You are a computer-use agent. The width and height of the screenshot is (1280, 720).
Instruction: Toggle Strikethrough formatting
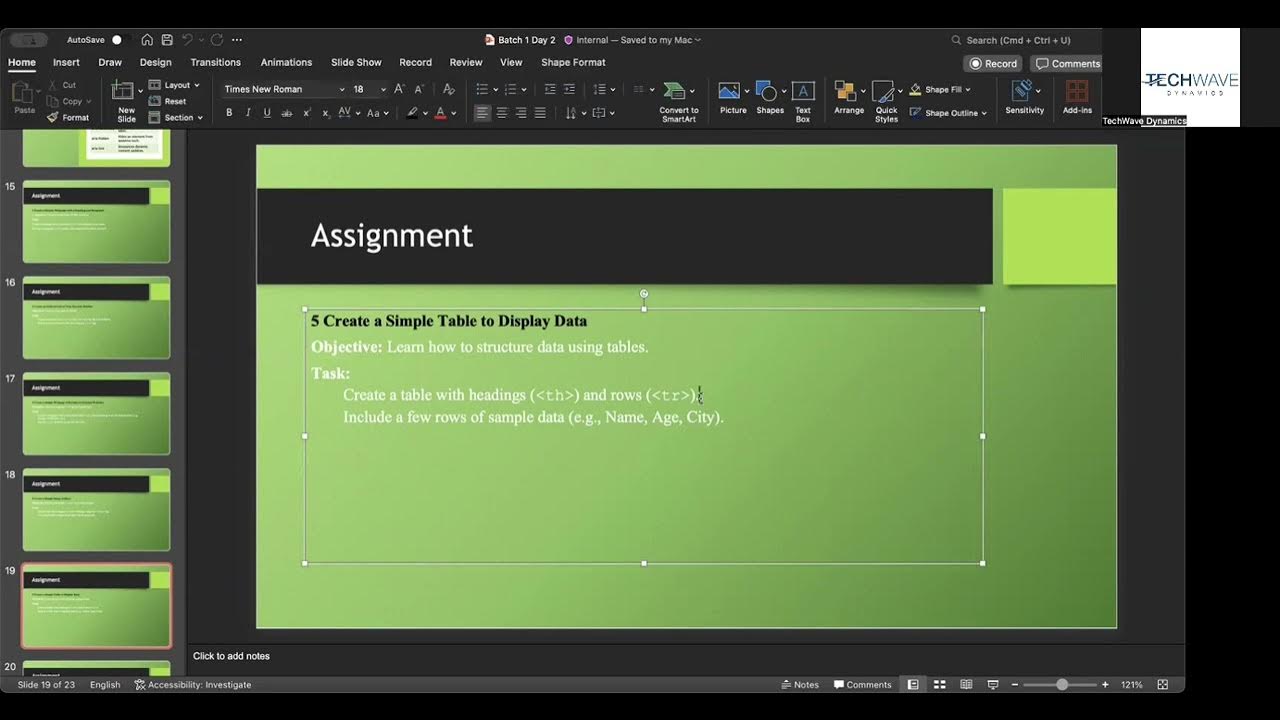(287, 113)
